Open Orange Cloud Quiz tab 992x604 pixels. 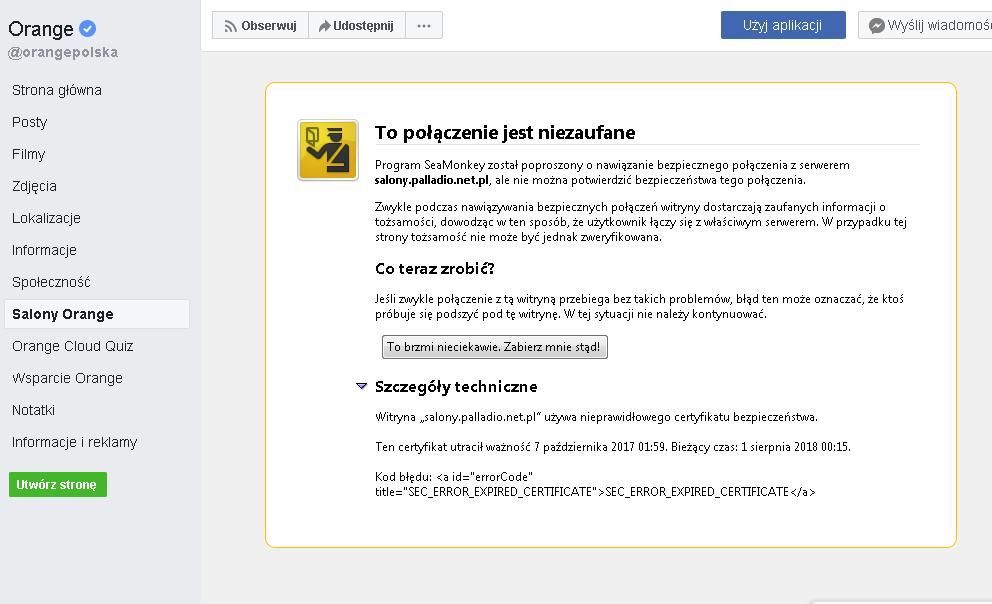pos(73,346)
